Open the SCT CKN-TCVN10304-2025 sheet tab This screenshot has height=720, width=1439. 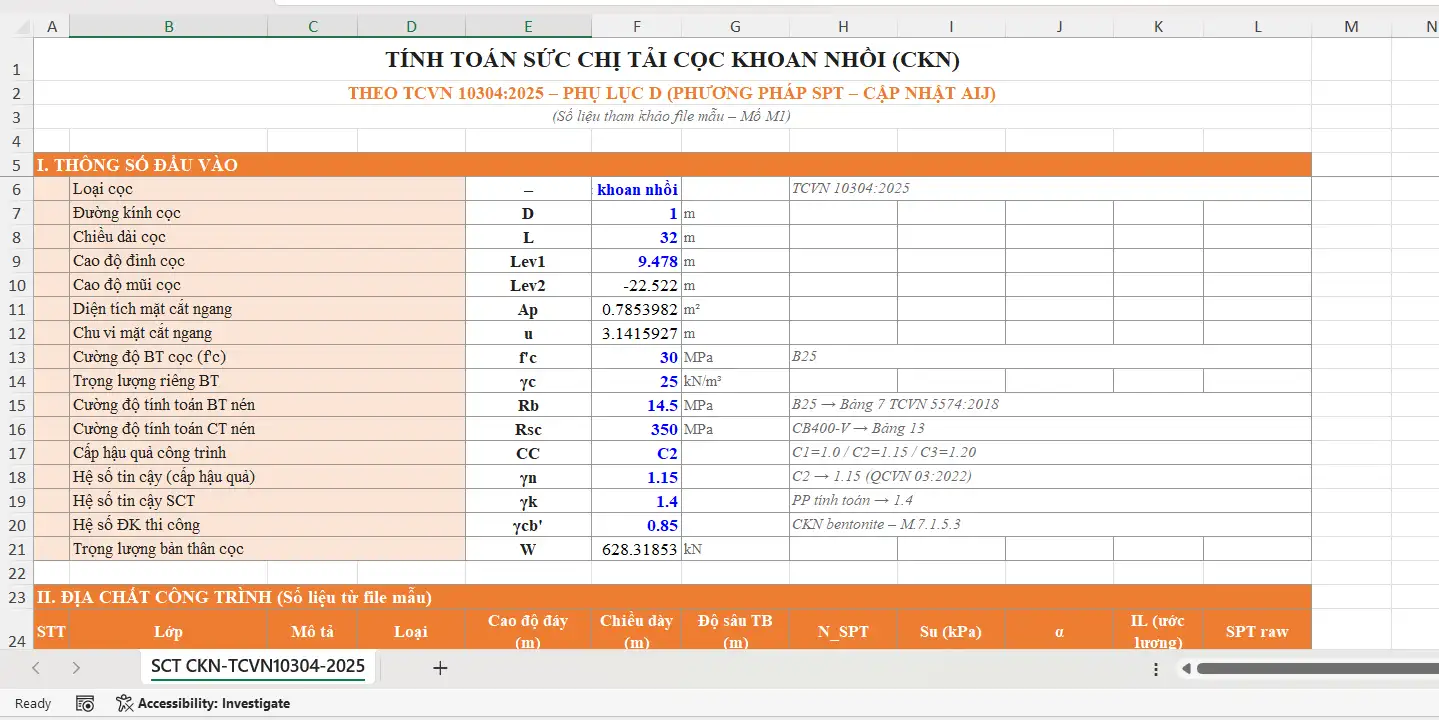pyautogui.click(x=257, y=666)
